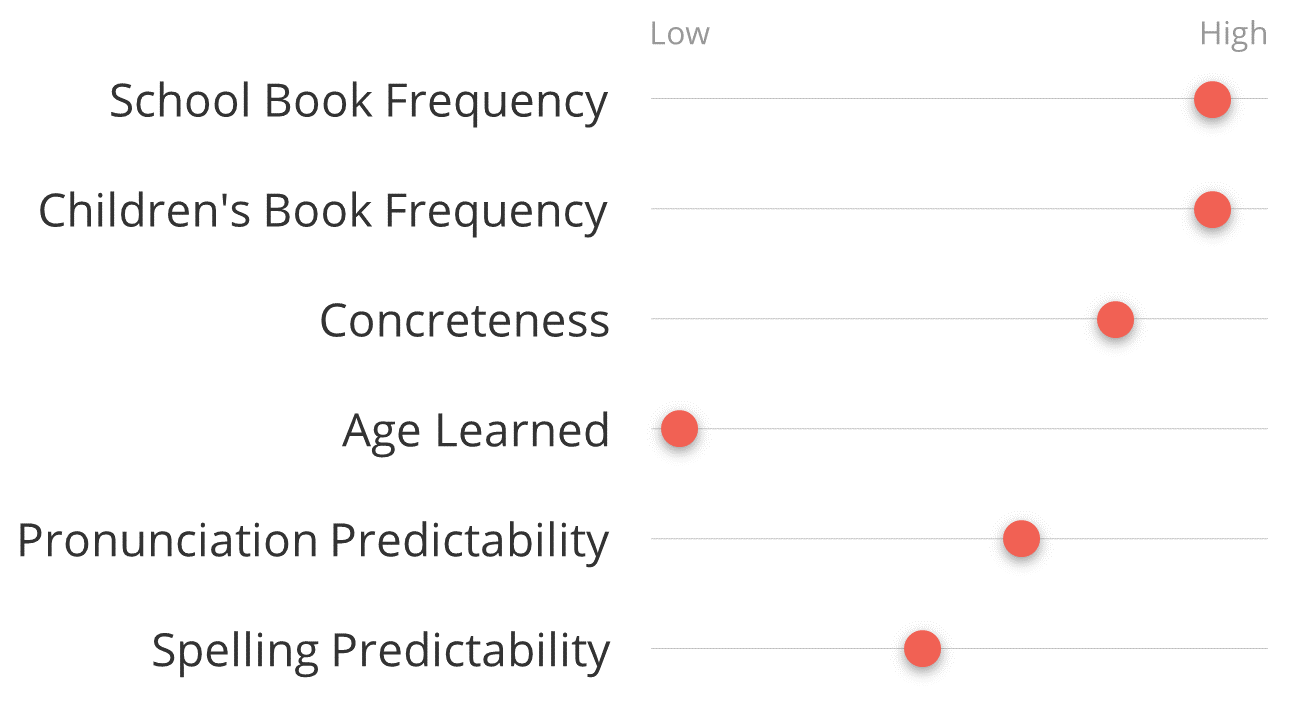Click the High scale heading
1302x710 pixels.
tap(1233, 35)
